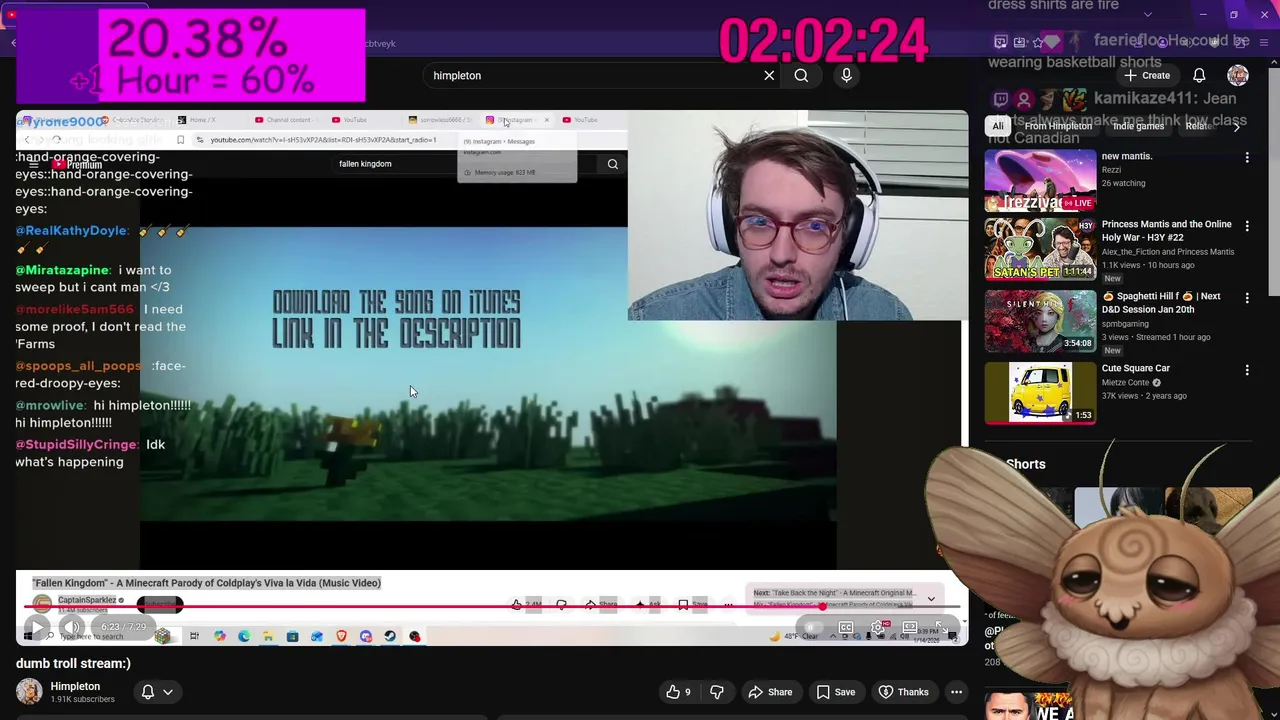Image resolution: width=1280 pixels, height=720 pixels.
Task: Mute the video volume
Action: coord(72,629)
